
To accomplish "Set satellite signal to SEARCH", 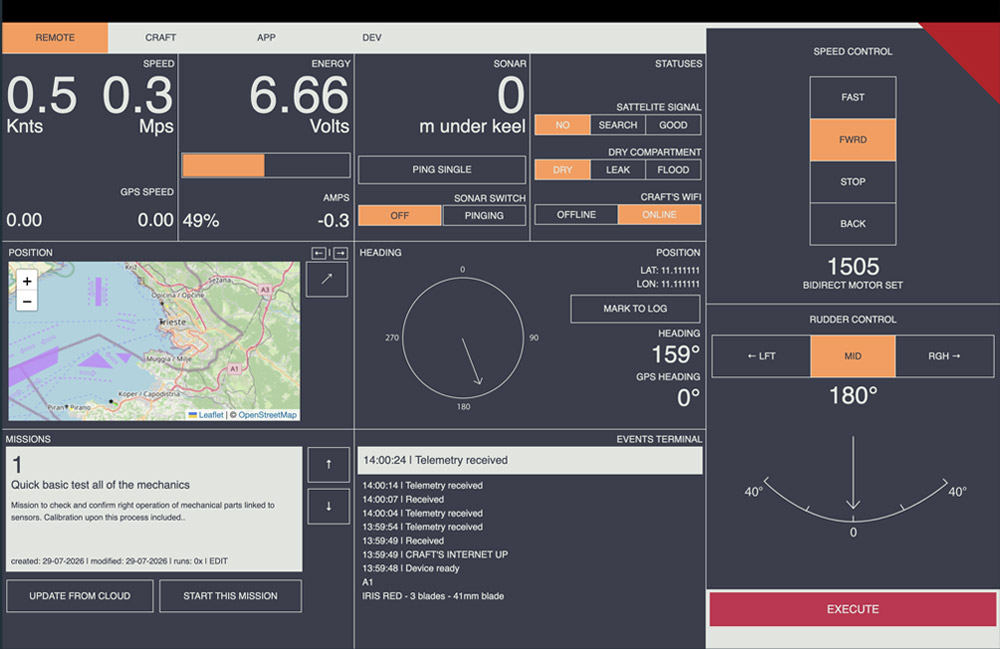I will (617, 125).
